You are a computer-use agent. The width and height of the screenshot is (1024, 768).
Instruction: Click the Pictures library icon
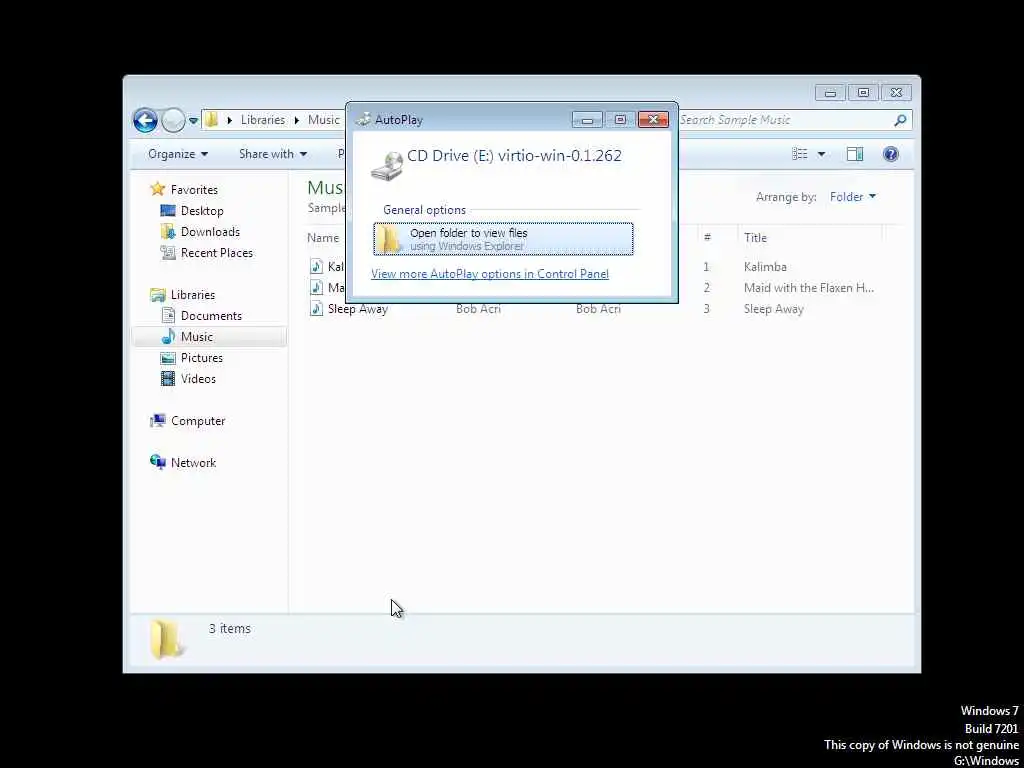click(x=168, y=358)
